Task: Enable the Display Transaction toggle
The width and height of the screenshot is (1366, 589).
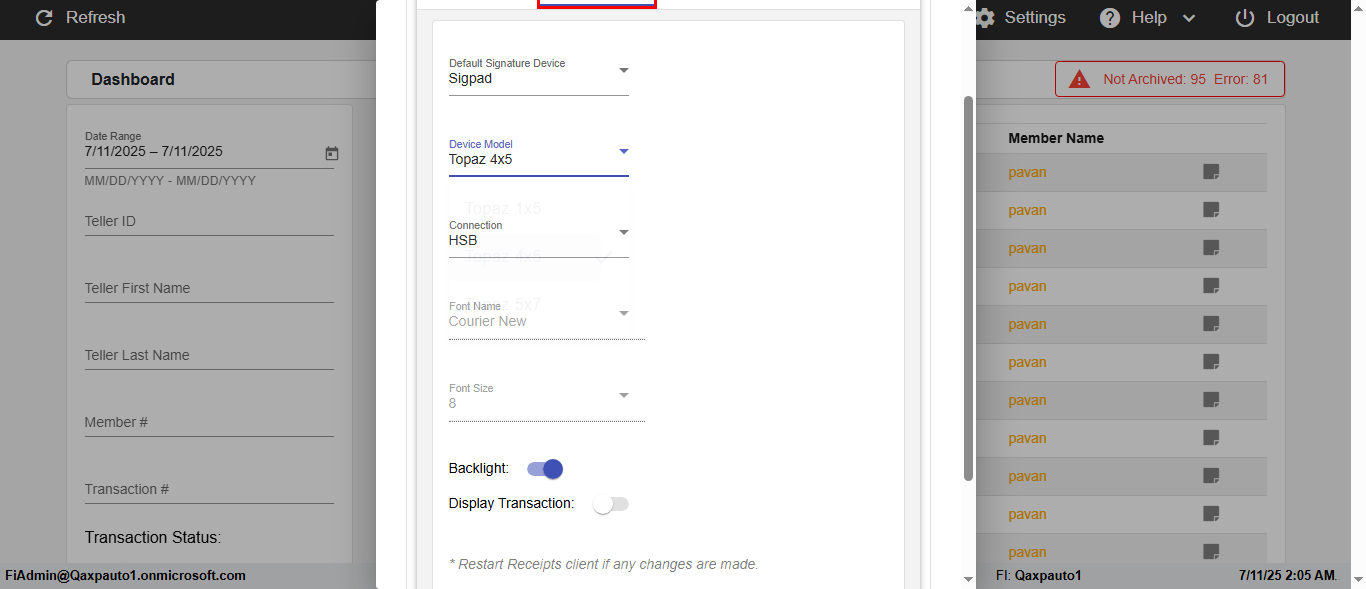Action: (x=611, y=504)
